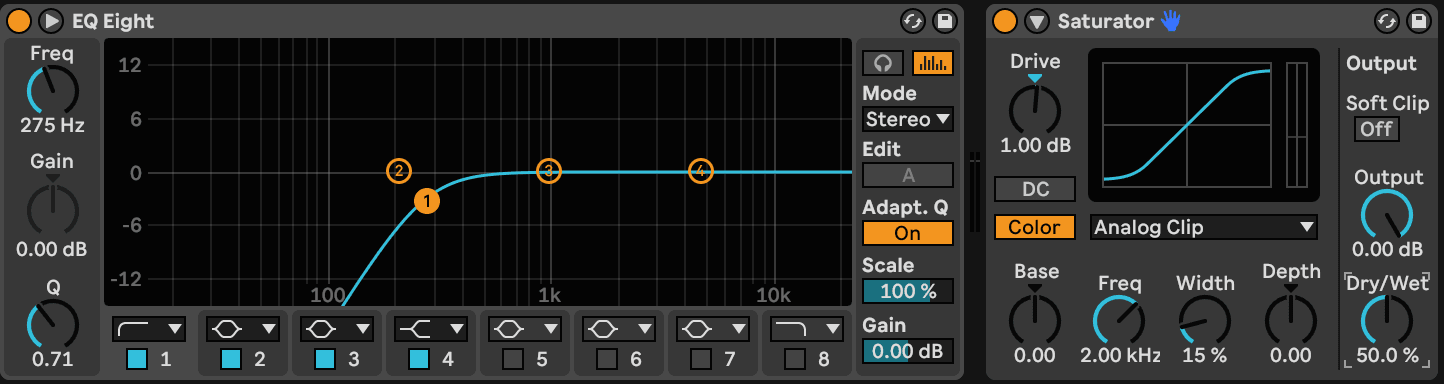The height and width of the screenshot is (384, 1444).
Task: Disable EQ band 1 activator
Action: 136,358
